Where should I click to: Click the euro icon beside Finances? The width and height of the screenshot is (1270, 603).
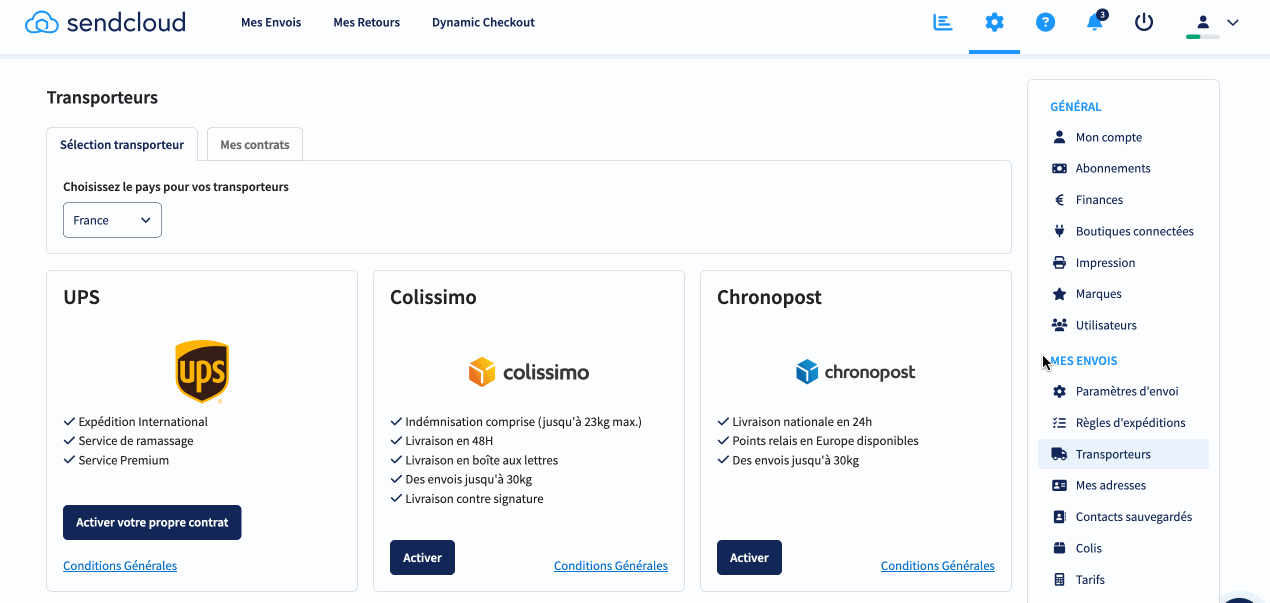(x=1060, y=200)
